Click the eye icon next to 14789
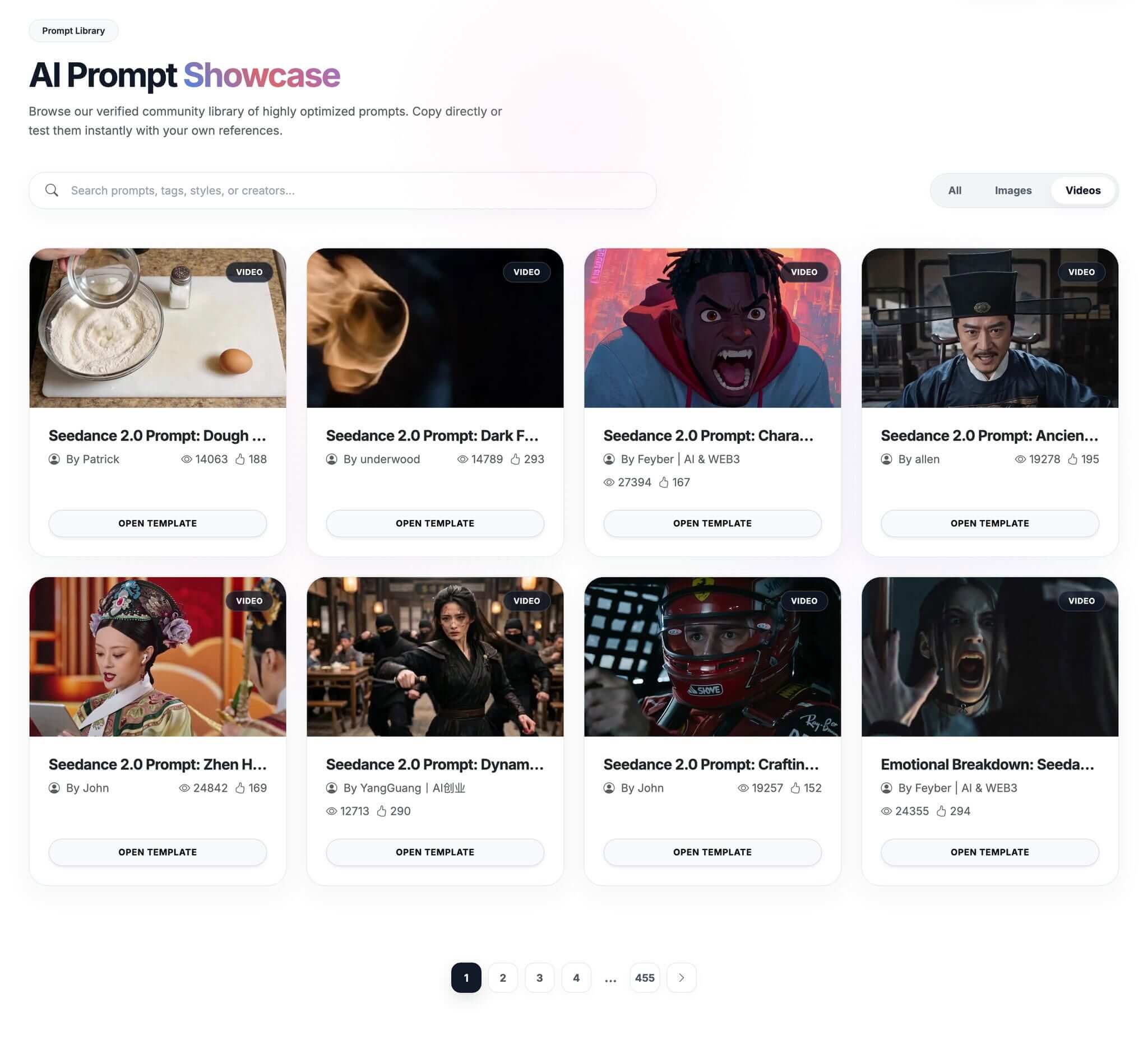The width and height of the screenshot is (1148, 1063). click(462, 459)
